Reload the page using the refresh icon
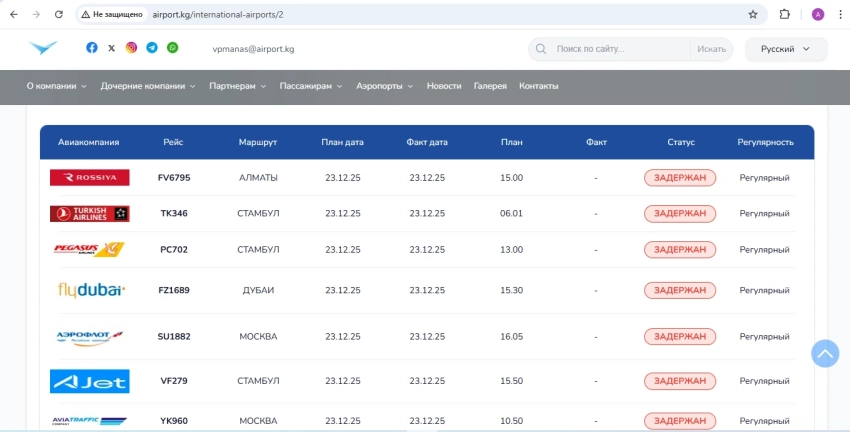The height and width of the screenshot is (432, 850). [59, 15]
